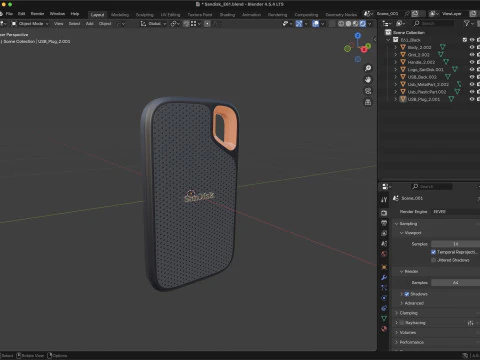This screenshot has height=360, width=480.
Task: Open the Modifiers wrench tab icon
Action: pyautogui.click(x=384, y=277)
